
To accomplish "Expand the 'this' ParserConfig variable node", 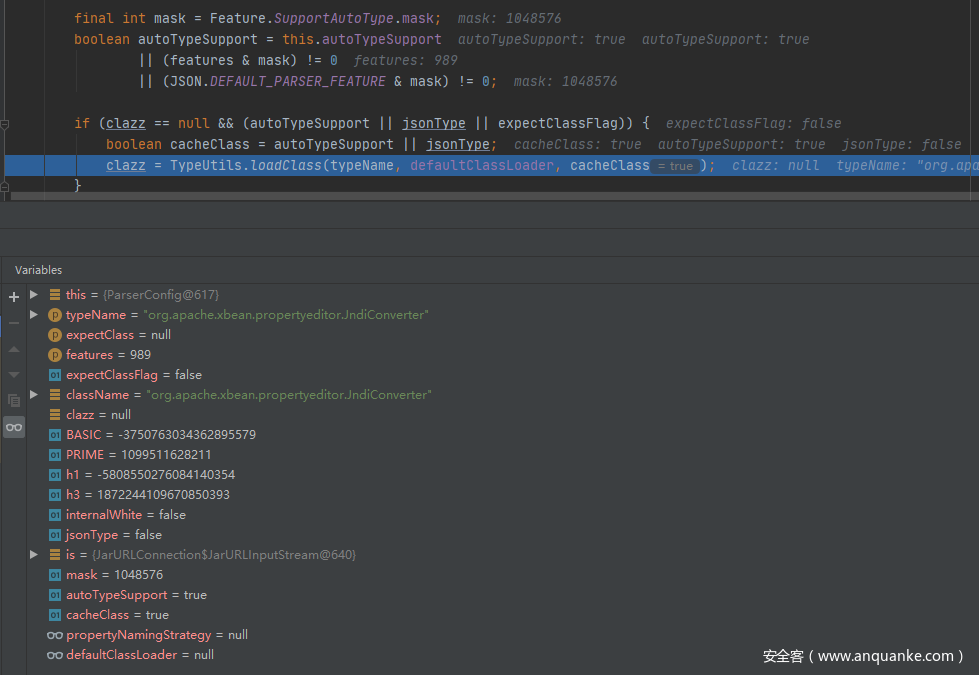I will click(x=34, y=294).
